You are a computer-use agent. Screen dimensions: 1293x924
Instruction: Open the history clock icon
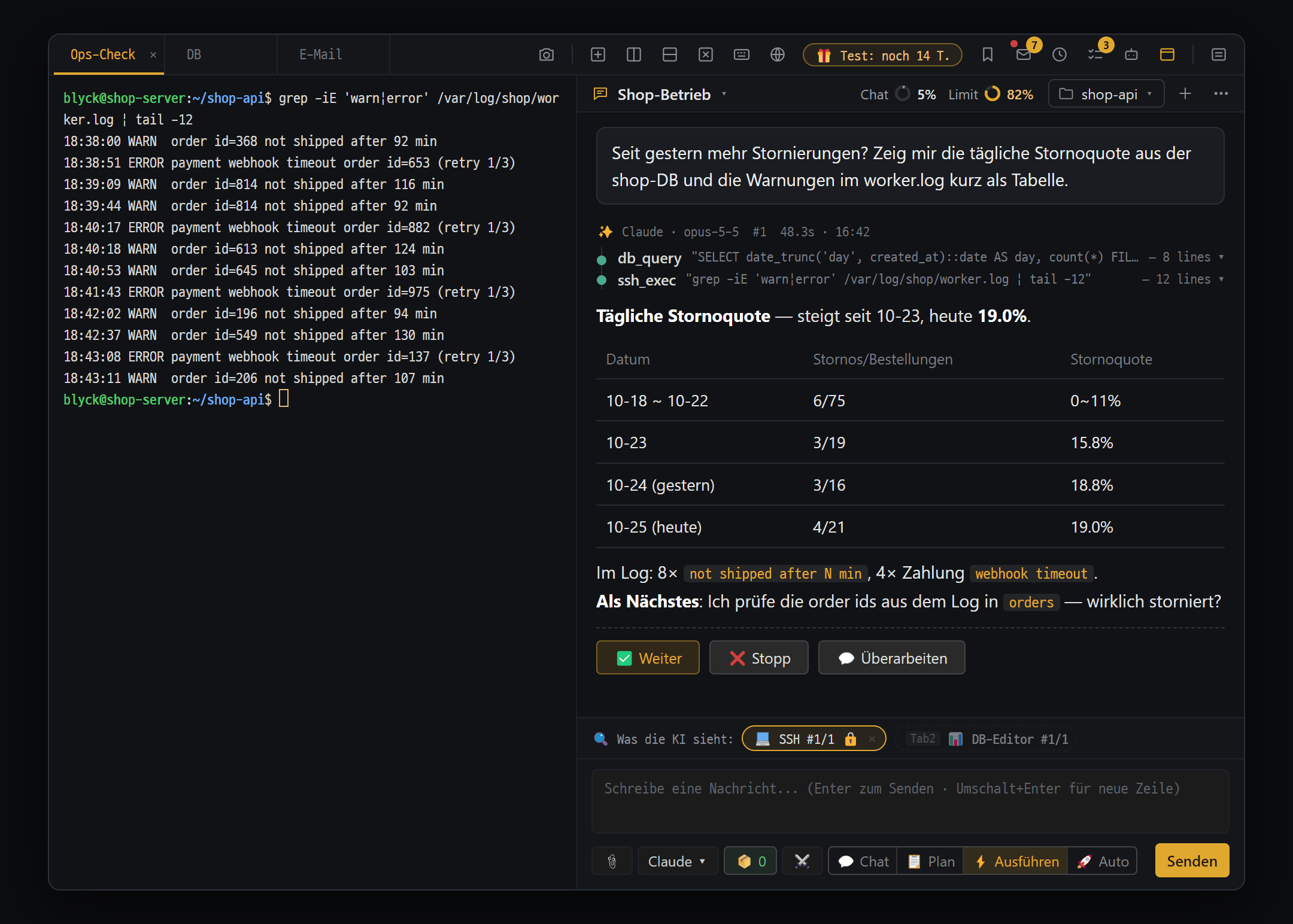tap(1060, 55)
